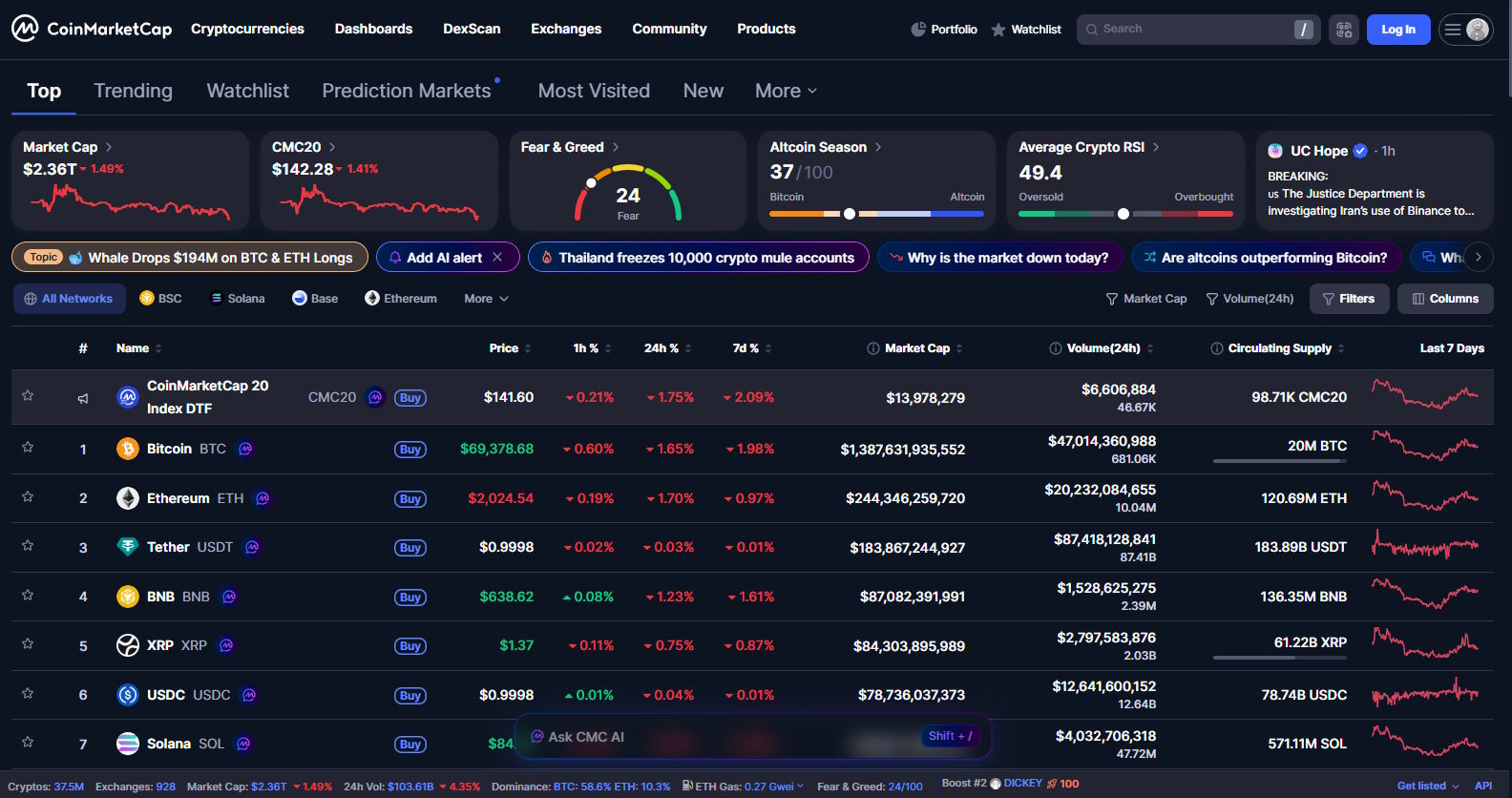Focus the Search input field
The width and height of the screenshot is (1512, 798).
click(1197, 30)
